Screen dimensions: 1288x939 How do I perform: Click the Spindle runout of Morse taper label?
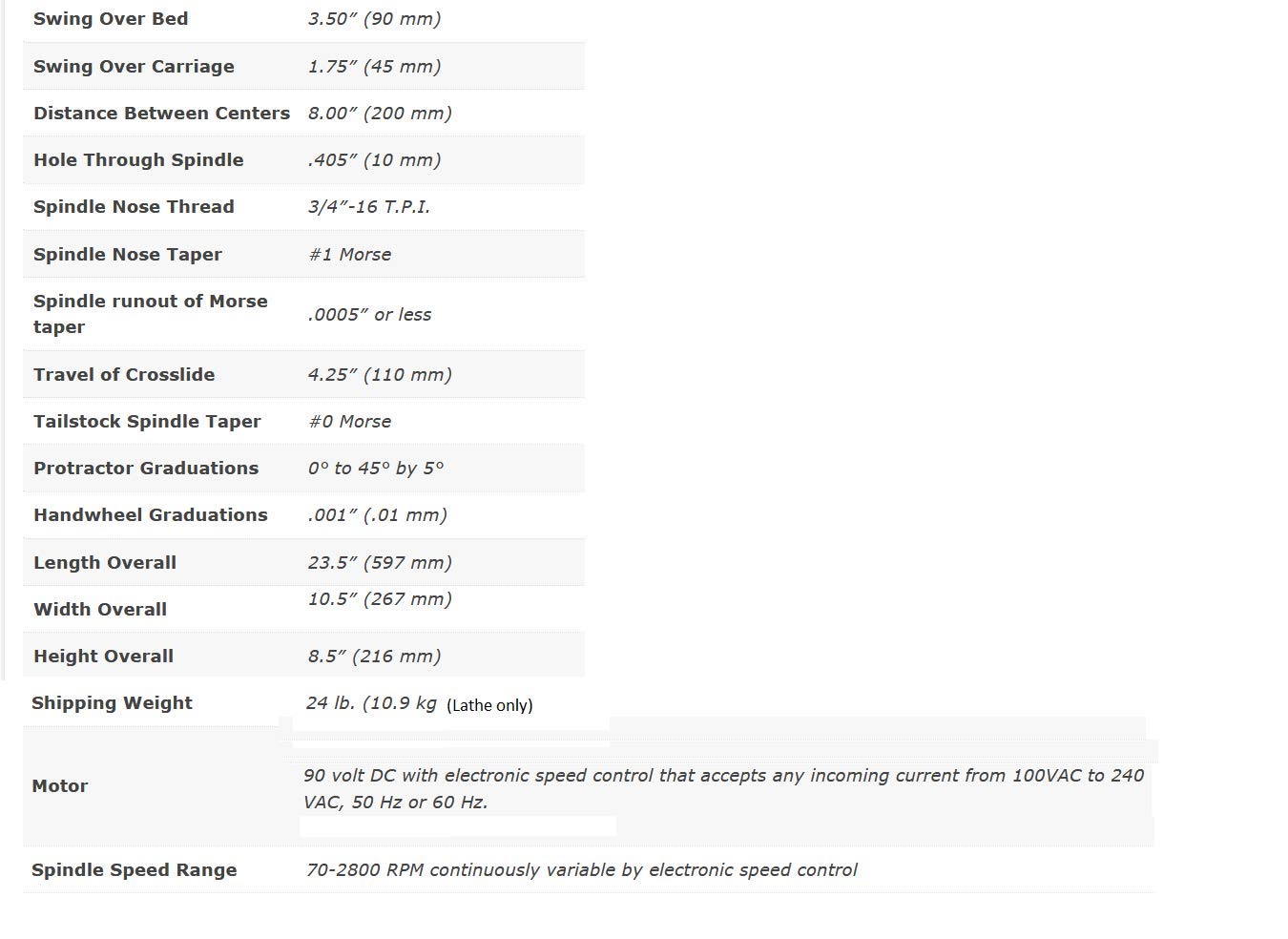click(150, 314)
